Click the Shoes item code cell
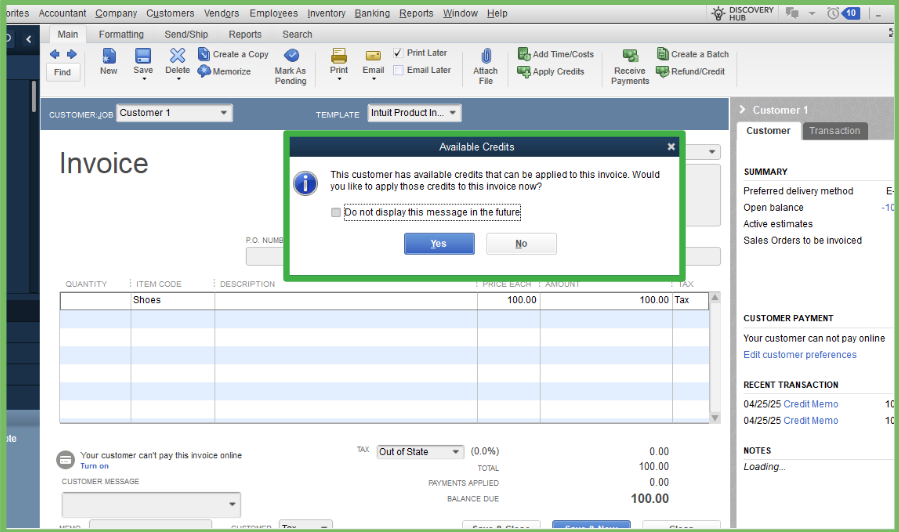This screenshot has height=532, width=899. [x=171, y=300]
